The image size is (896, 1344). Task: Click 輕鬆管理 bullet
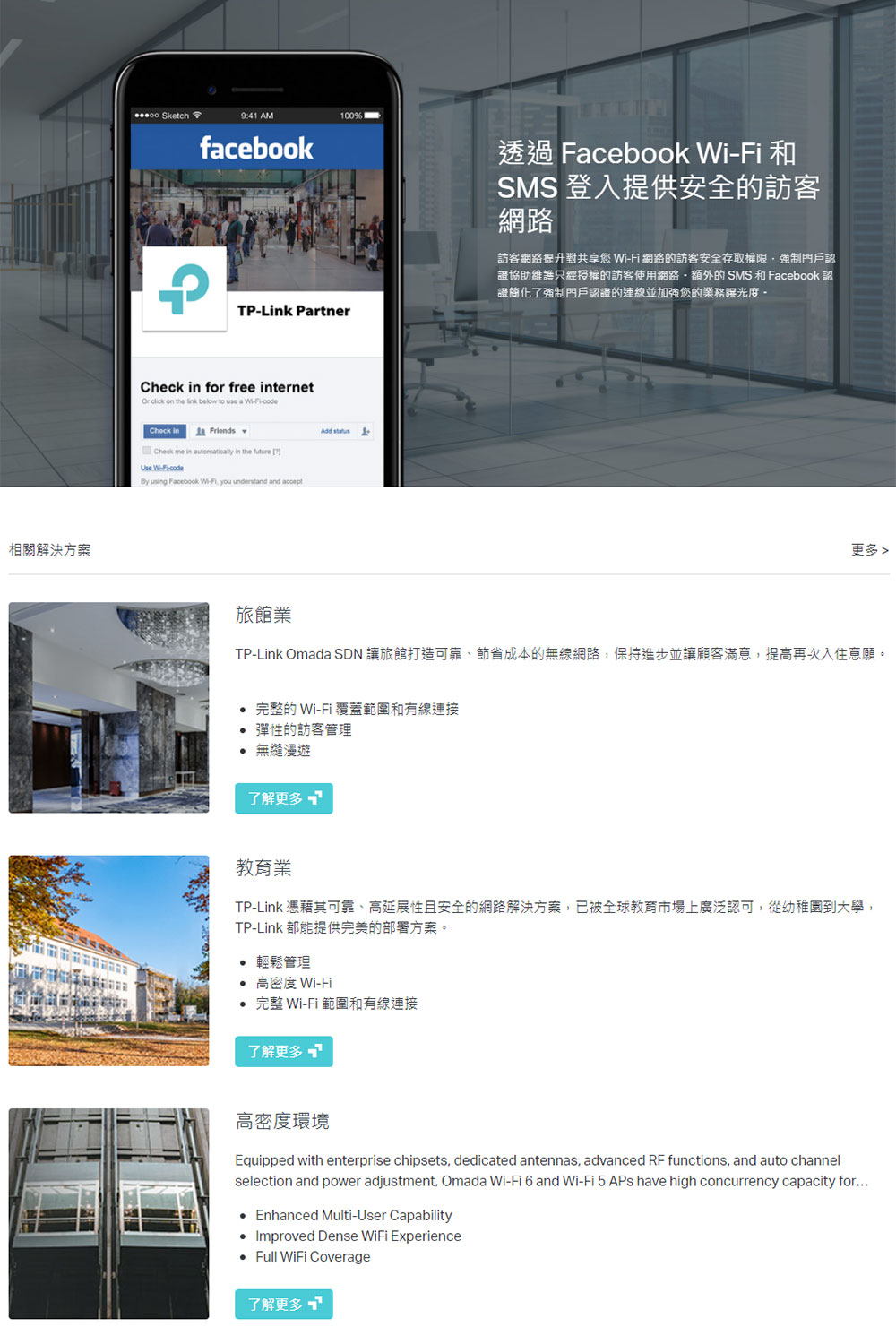[x=283, y=961]
